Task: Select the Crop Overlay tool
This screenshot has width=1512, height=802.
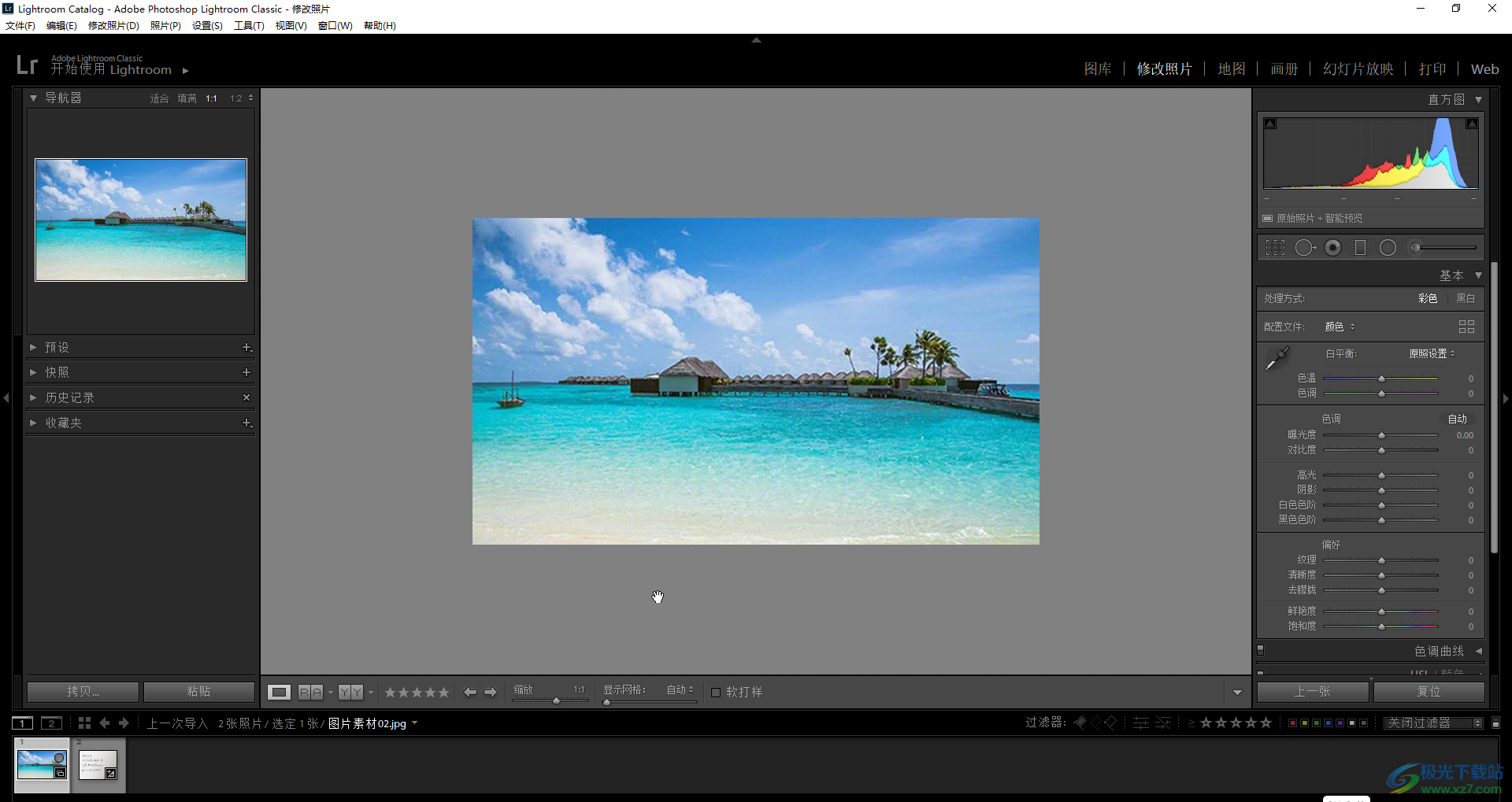Action: 1274,248
